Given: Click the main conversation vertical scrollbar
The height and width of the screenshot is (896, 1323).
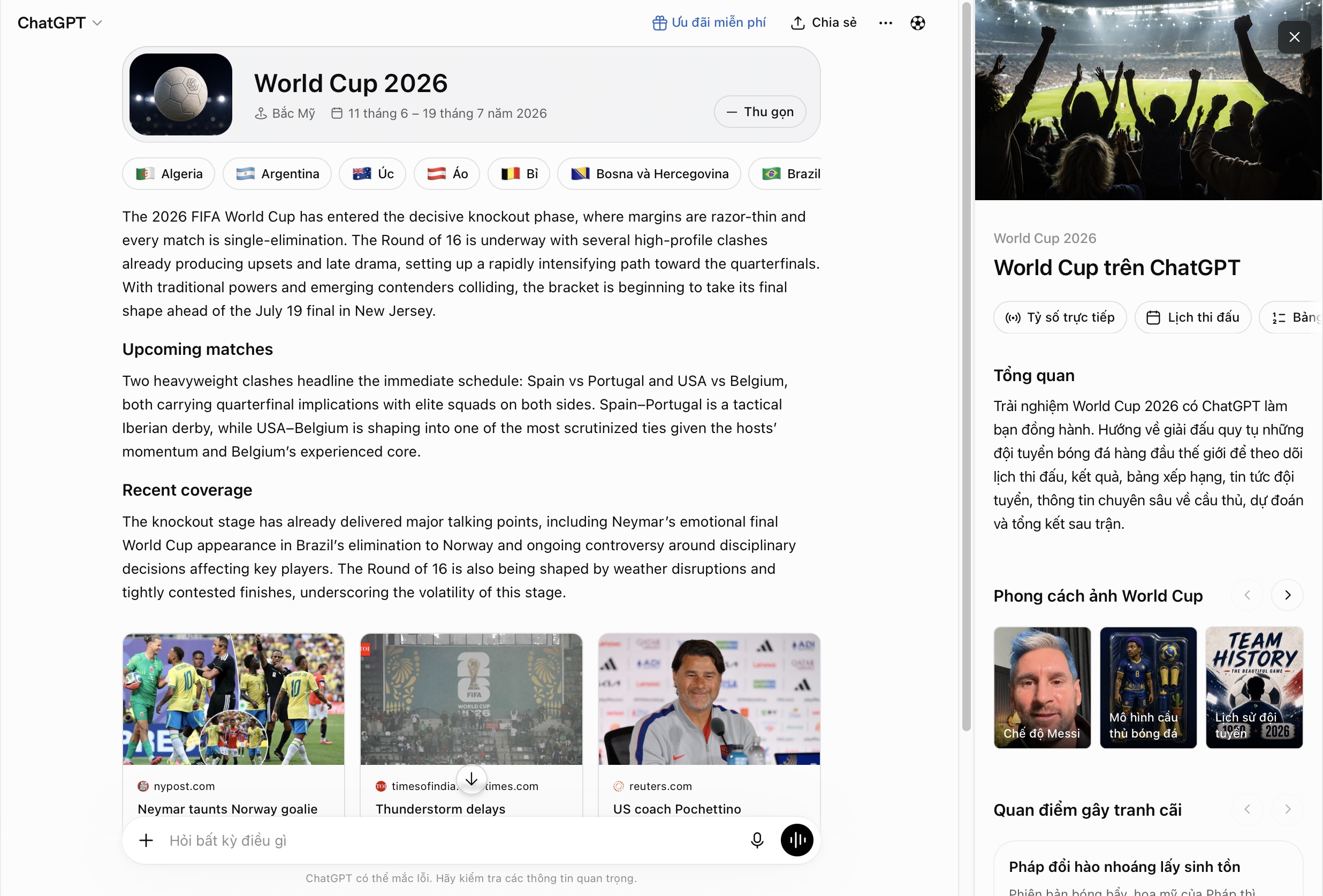Looking at the screenshot, I should click(966, 367).
